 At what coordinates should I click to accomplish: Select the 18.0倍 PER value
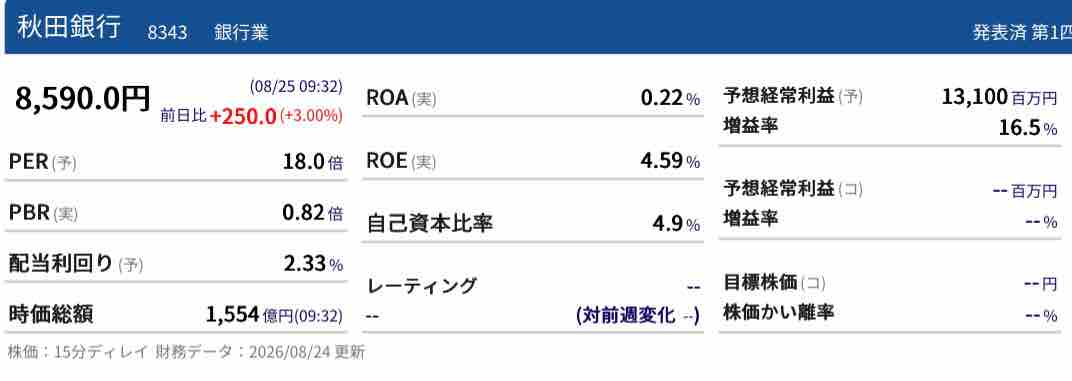tap(313, 162)
